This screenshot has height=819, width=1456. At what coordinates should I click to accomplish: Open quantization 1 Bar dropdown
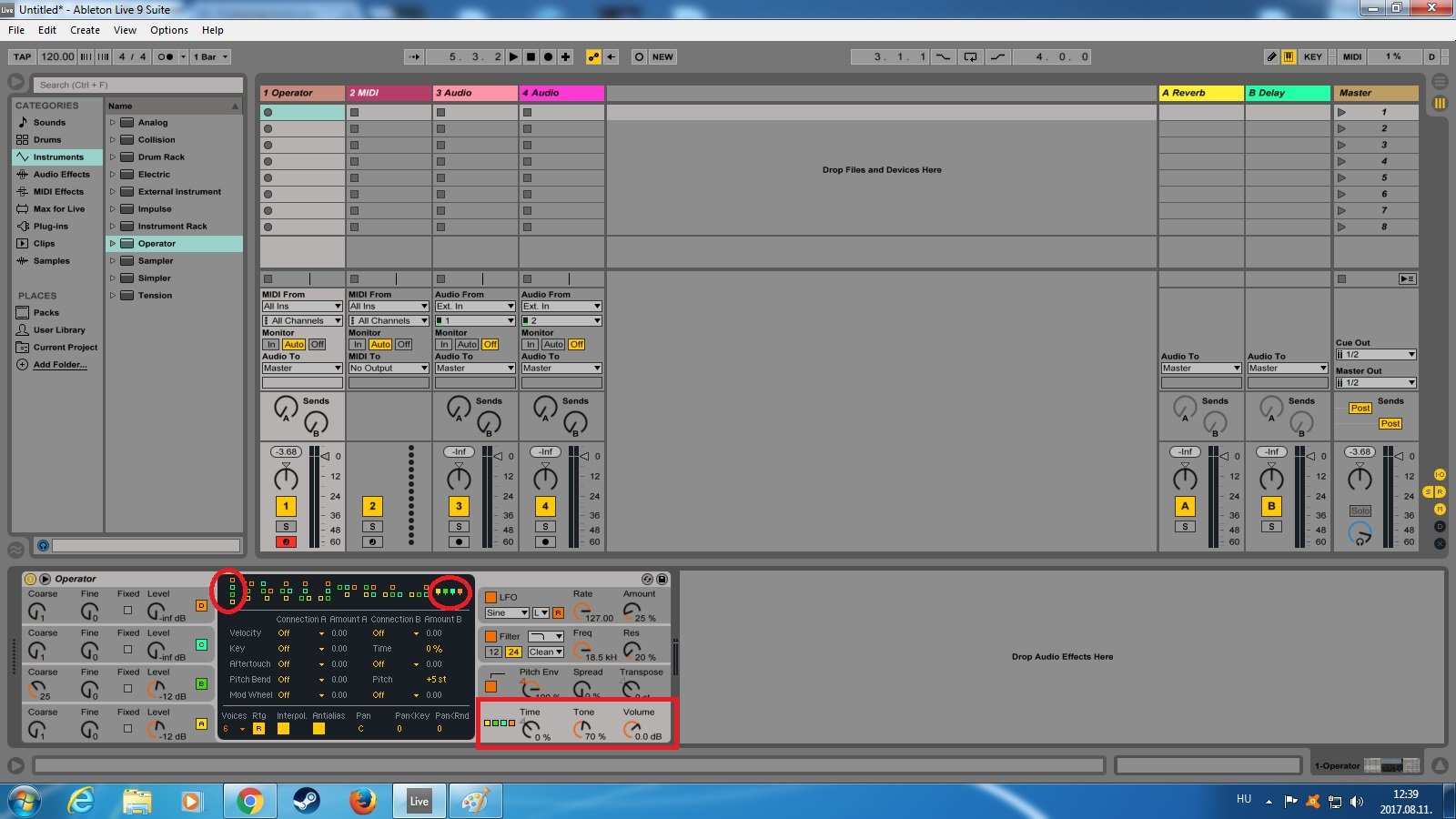coord(210,56)
